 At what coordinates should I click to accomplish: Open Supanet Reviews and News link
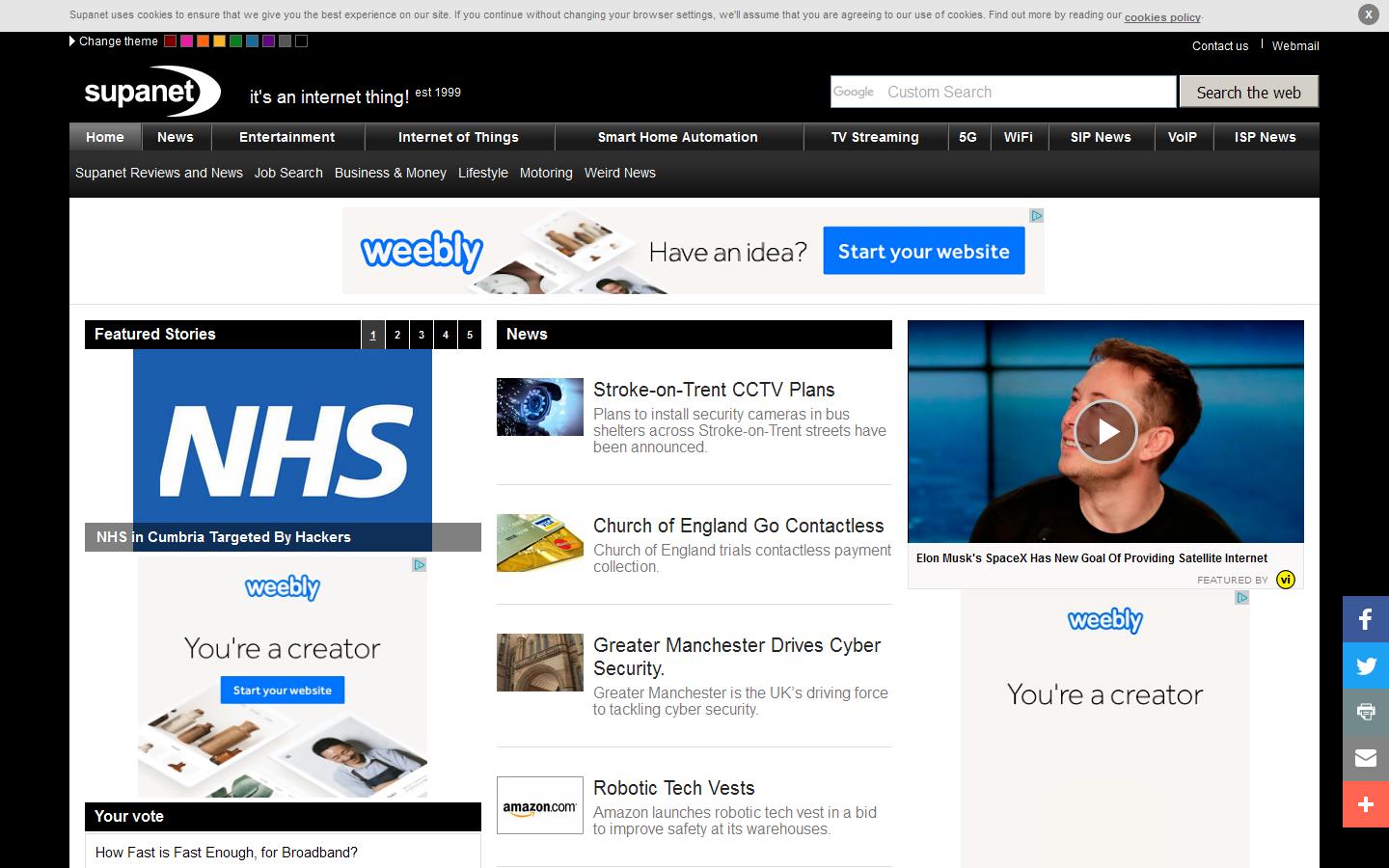tap(159, 173)
